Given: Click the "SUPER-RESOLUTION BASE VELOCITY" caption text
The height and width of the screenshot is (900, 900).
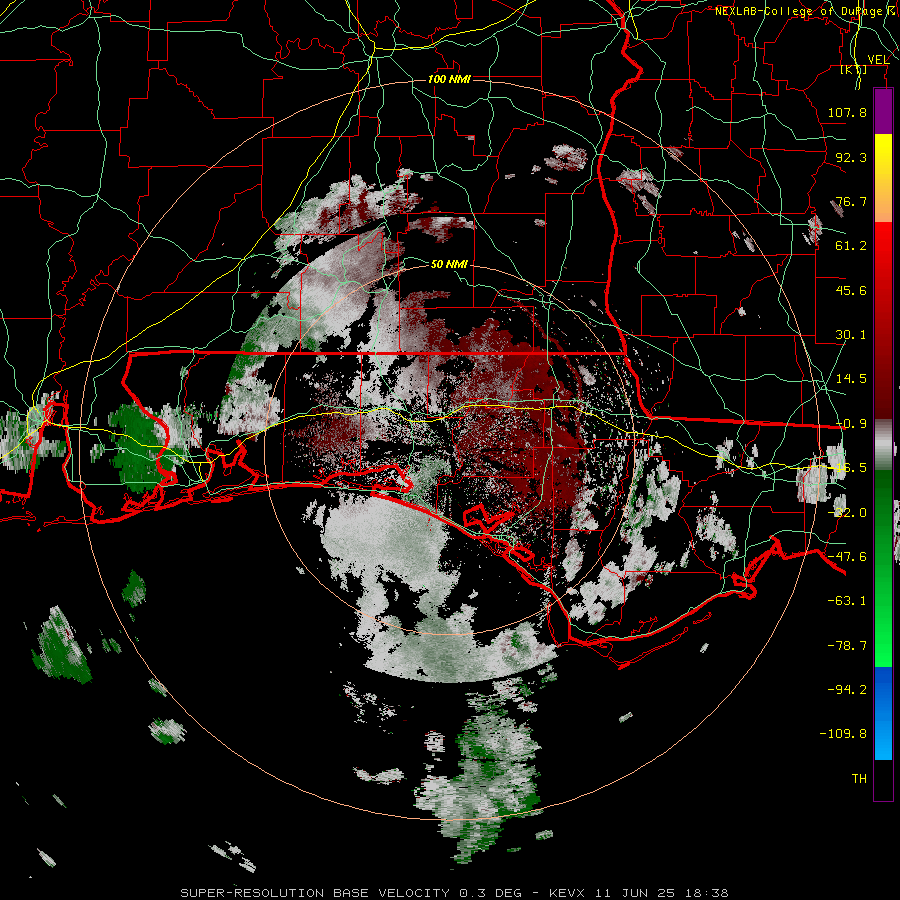Looking at the screenshot, I should pyautogui.click(x=315, y=893).
